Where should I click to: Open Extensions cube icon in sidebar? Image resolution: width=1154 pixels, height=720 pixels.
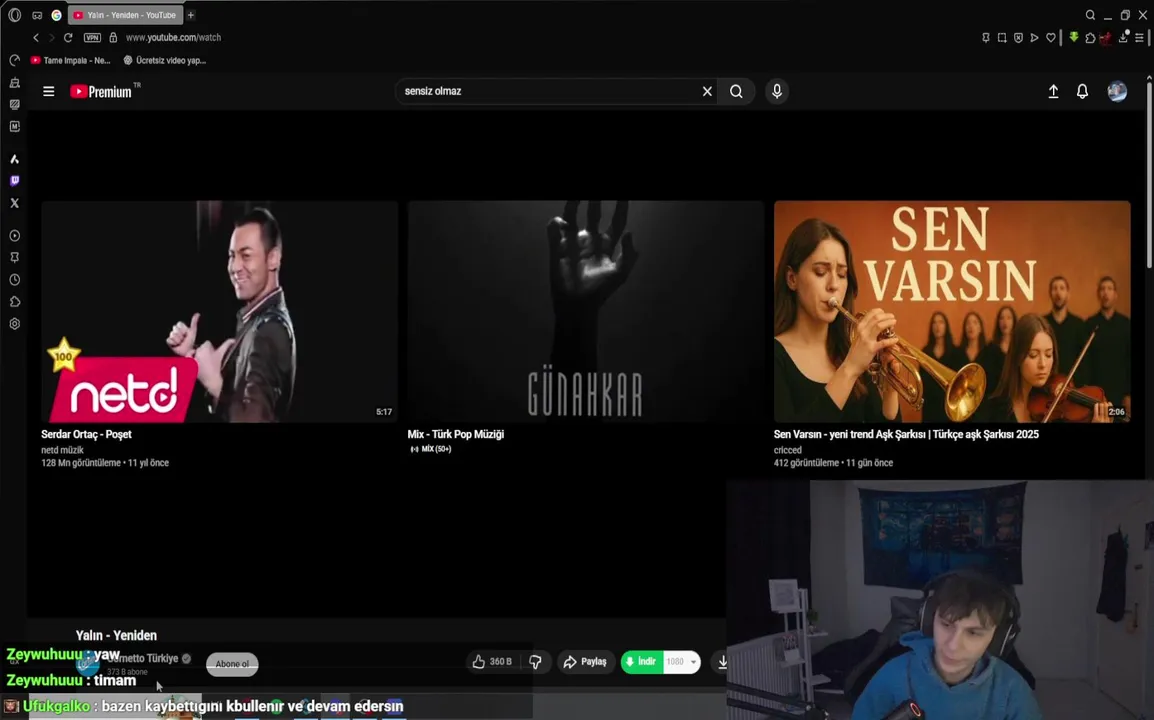[15, 302]
